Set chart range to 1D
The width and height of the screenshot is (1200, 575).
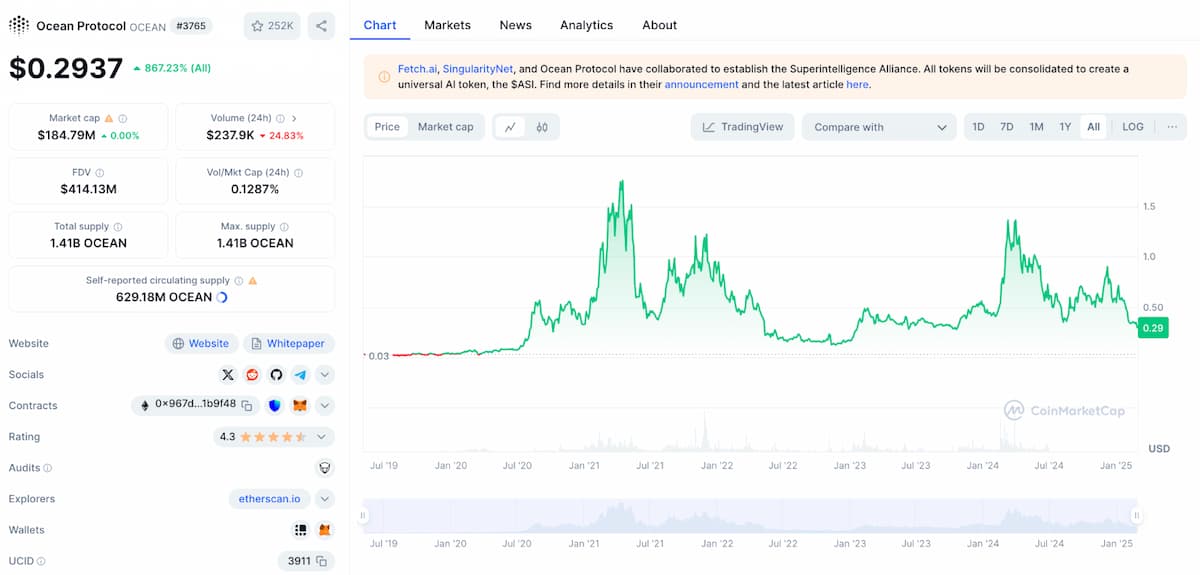978,127
